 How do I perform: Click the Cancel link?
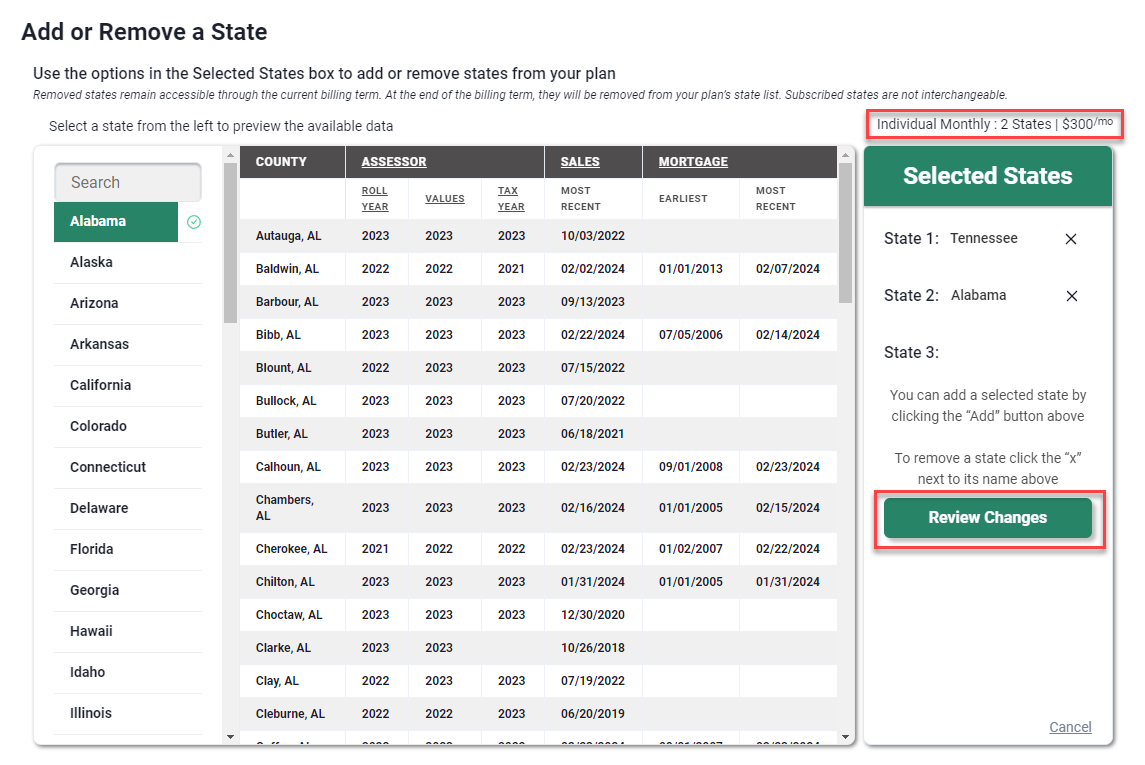coord(1070,727)
